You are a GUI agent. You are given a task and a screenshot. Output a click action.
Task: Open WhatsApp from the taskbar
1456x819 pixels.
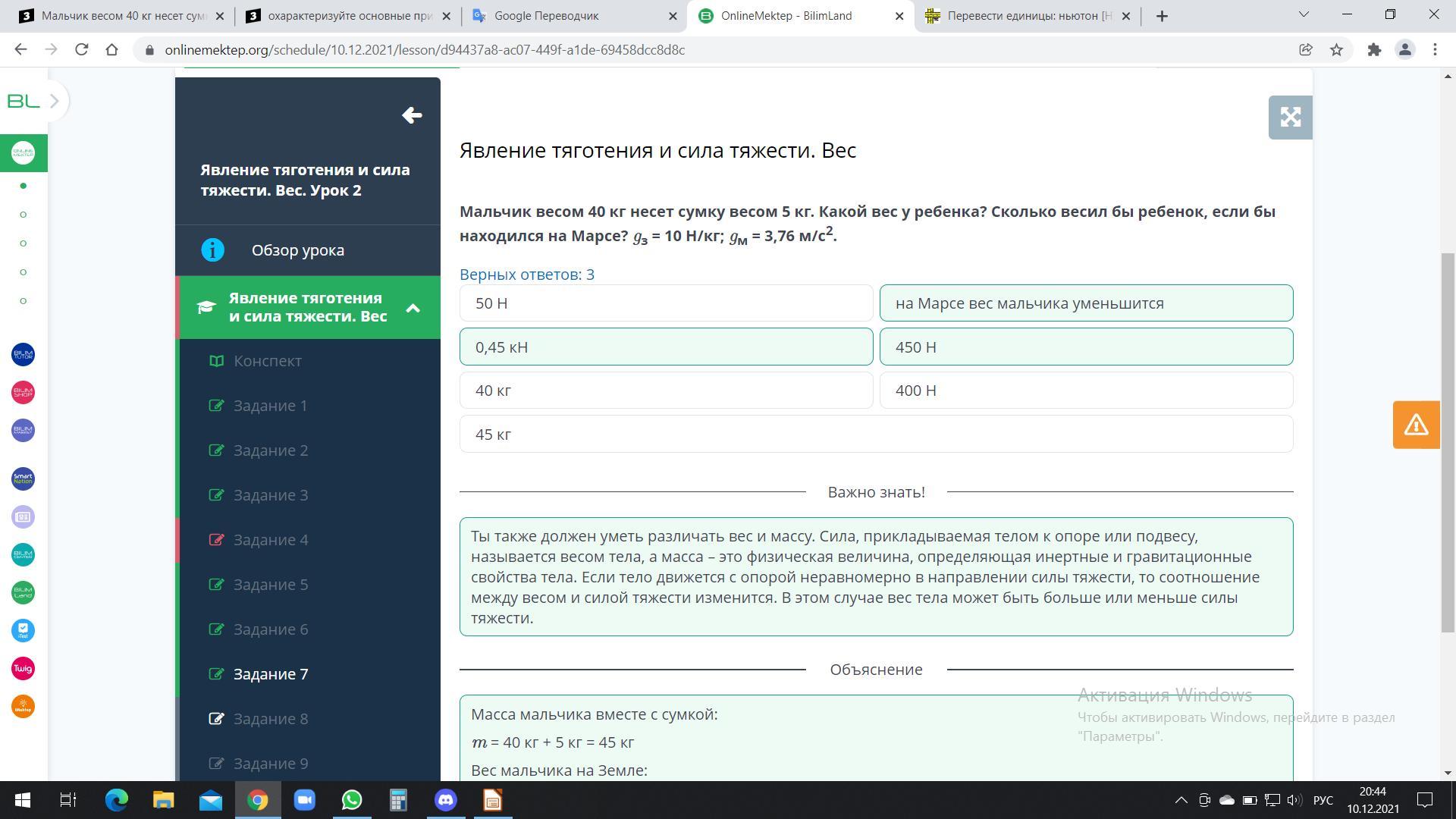pos(352,800)
